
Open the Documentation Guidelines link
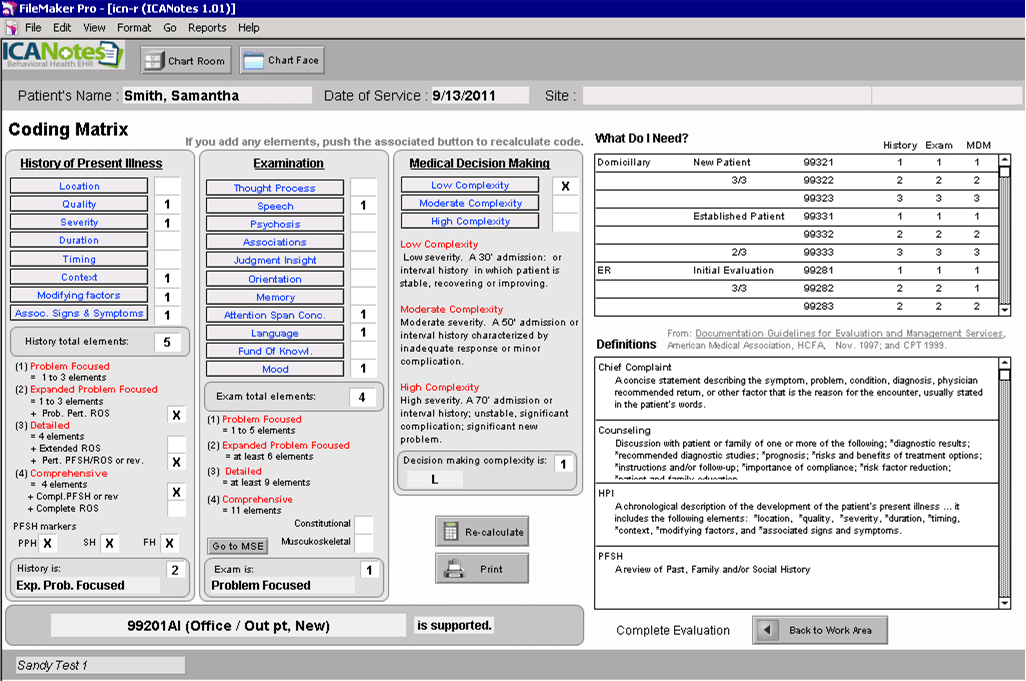tap(850, 334)
